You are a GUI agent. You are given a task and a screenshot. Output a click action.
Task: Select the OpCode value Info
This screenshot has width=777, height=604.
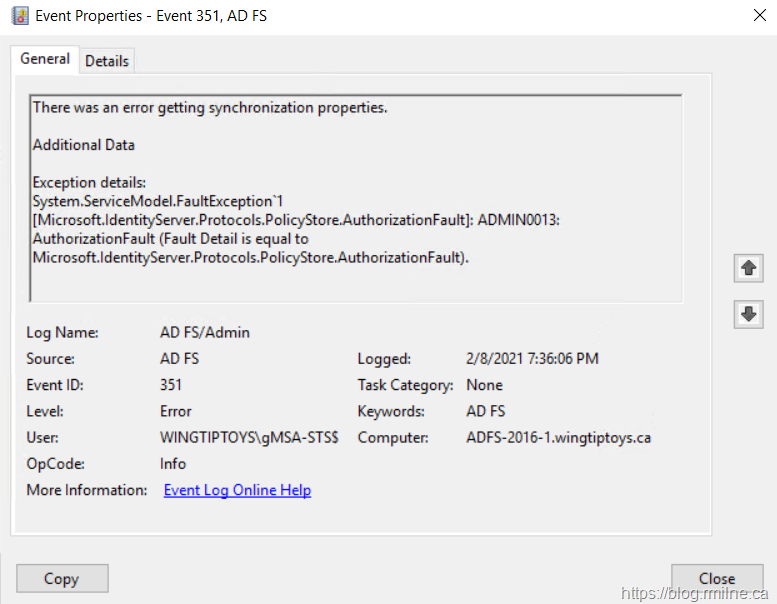[173, 464]
